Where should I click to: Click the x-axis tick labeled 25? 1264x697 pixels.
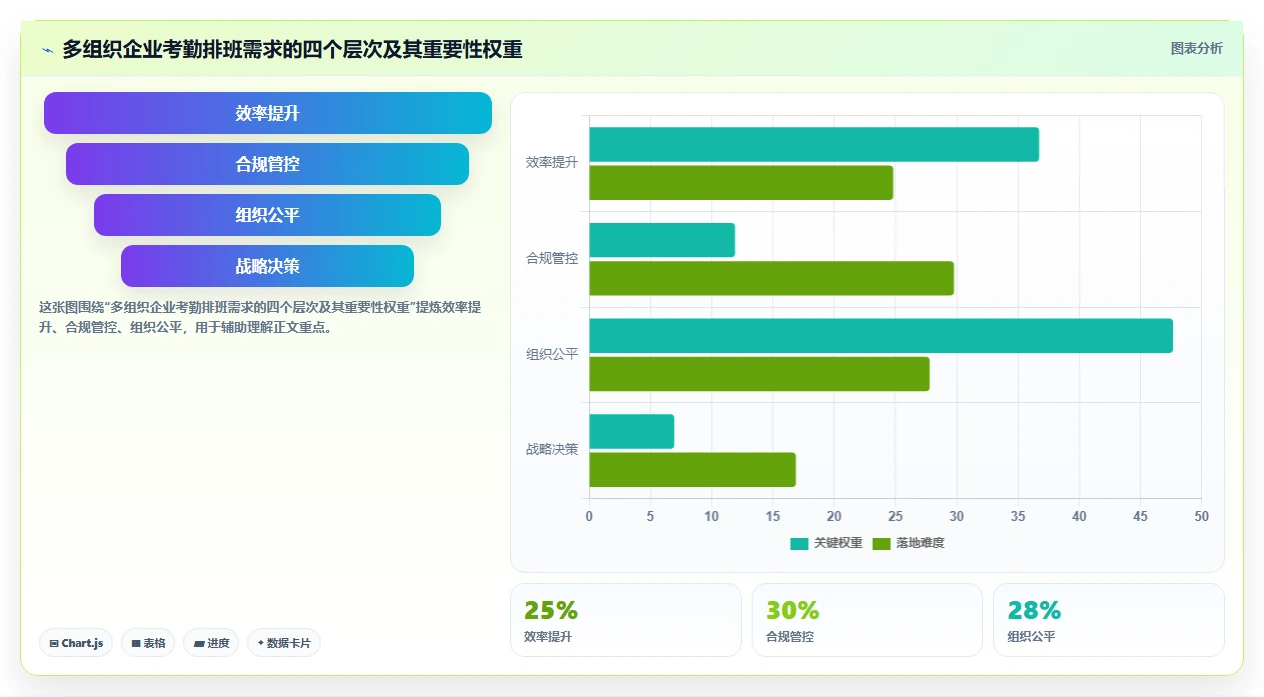[x=895, y=516]
